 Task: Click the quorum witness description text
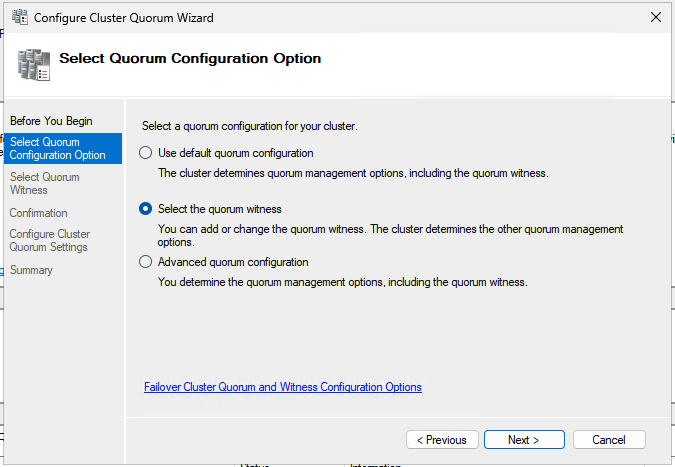pyautogui.click(x=390, y=235)
